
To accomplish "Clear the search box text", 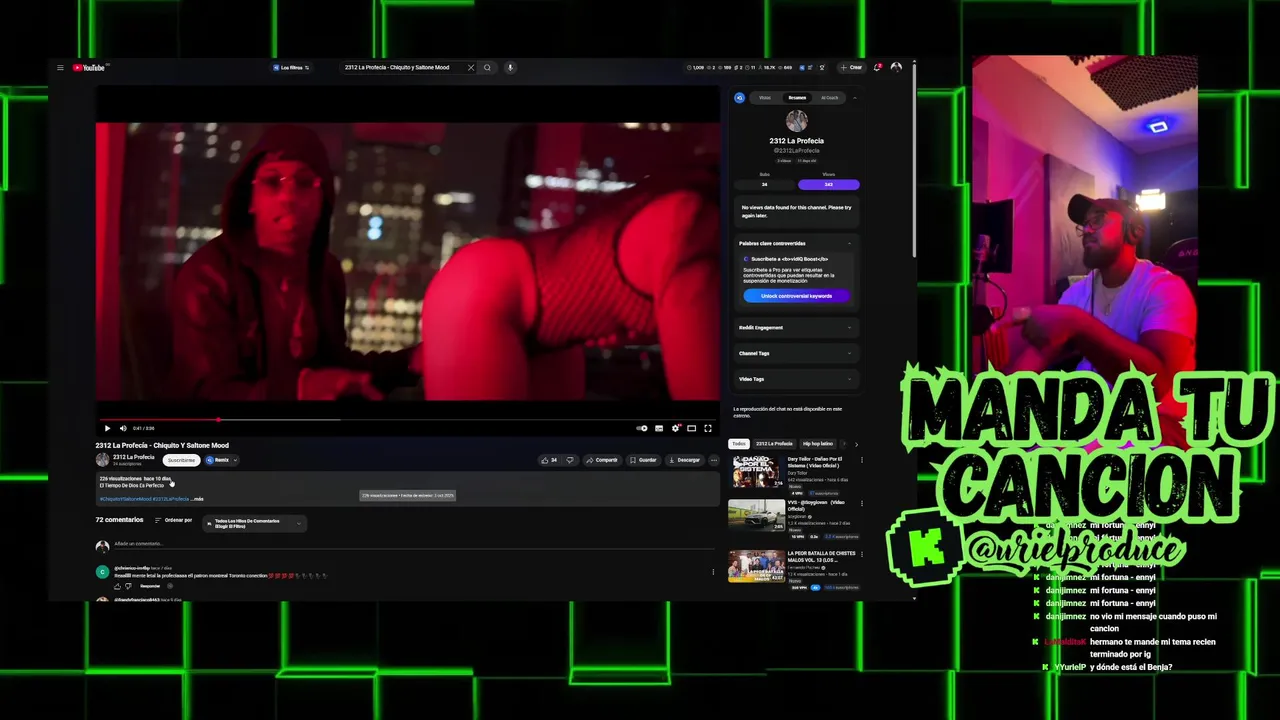I will [x=471, y=68].
